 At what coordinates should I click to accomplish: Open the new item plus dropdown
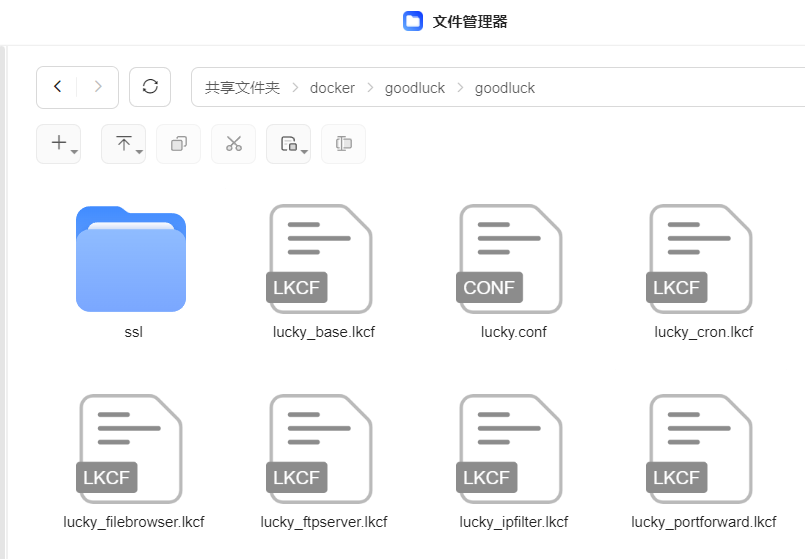point(59,144)
